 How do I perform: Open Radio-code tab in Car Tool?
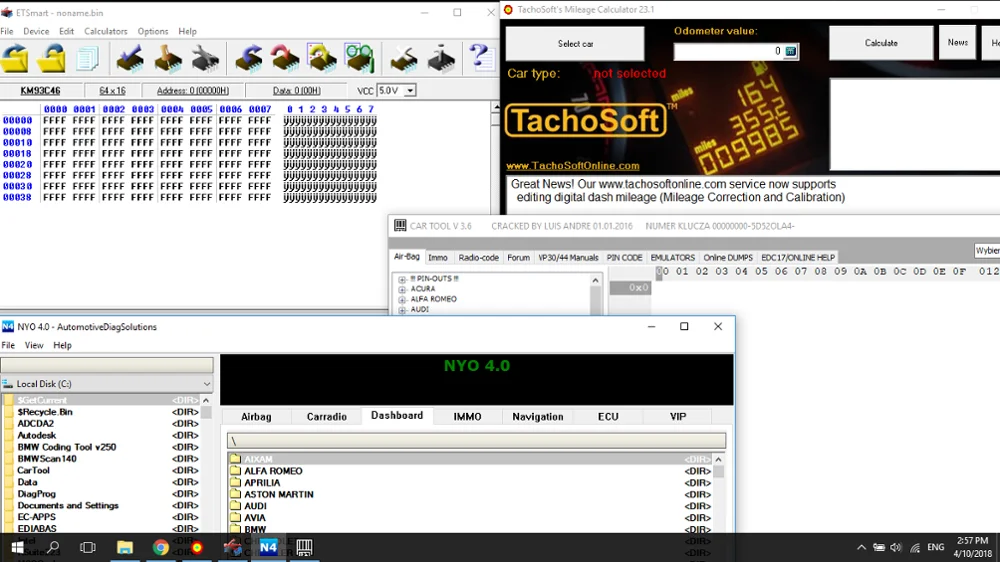tap(478, 258)
